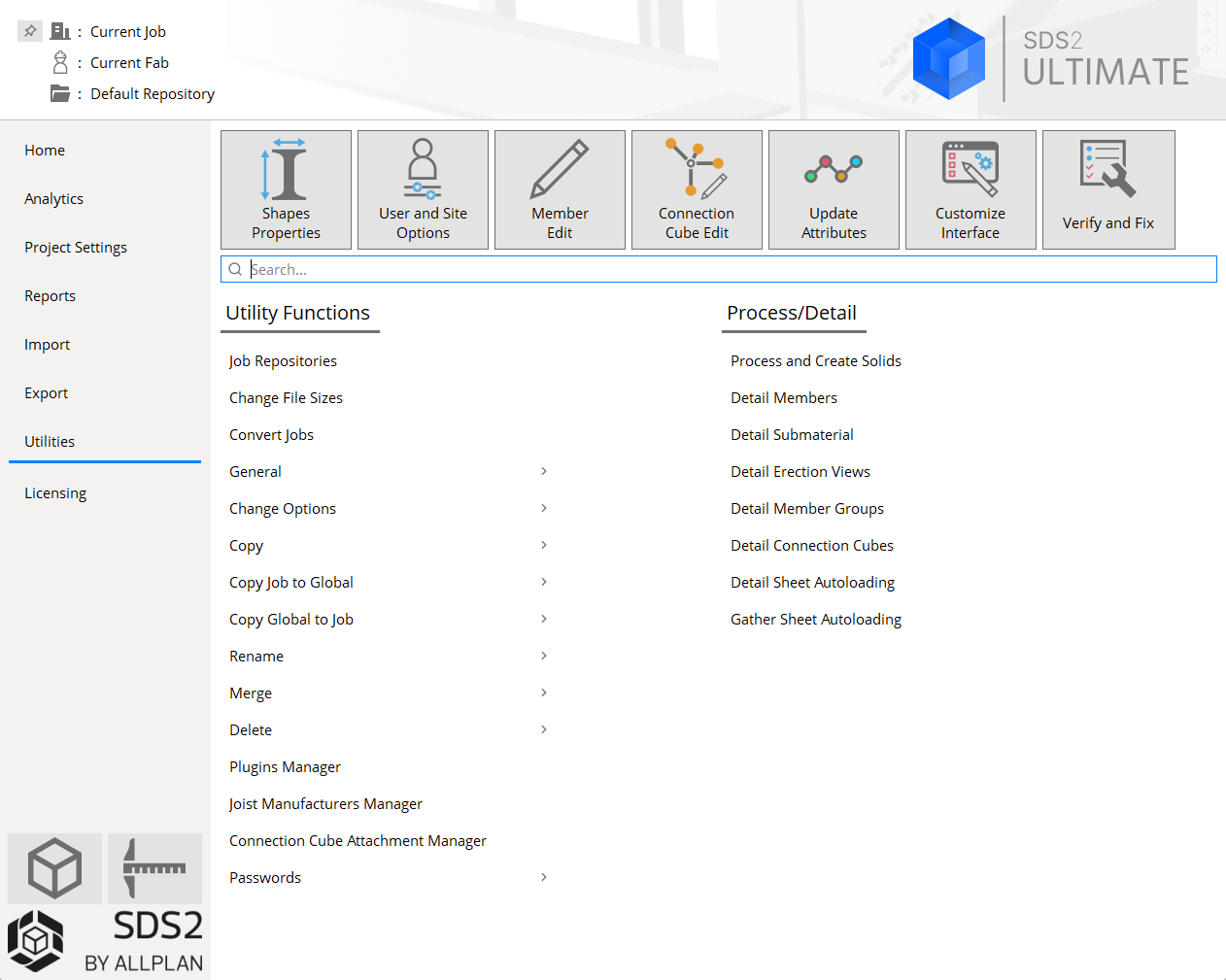Open Gather Sheet Autoloading
This screenshot has width=1226, height=980.
(816, 619)
